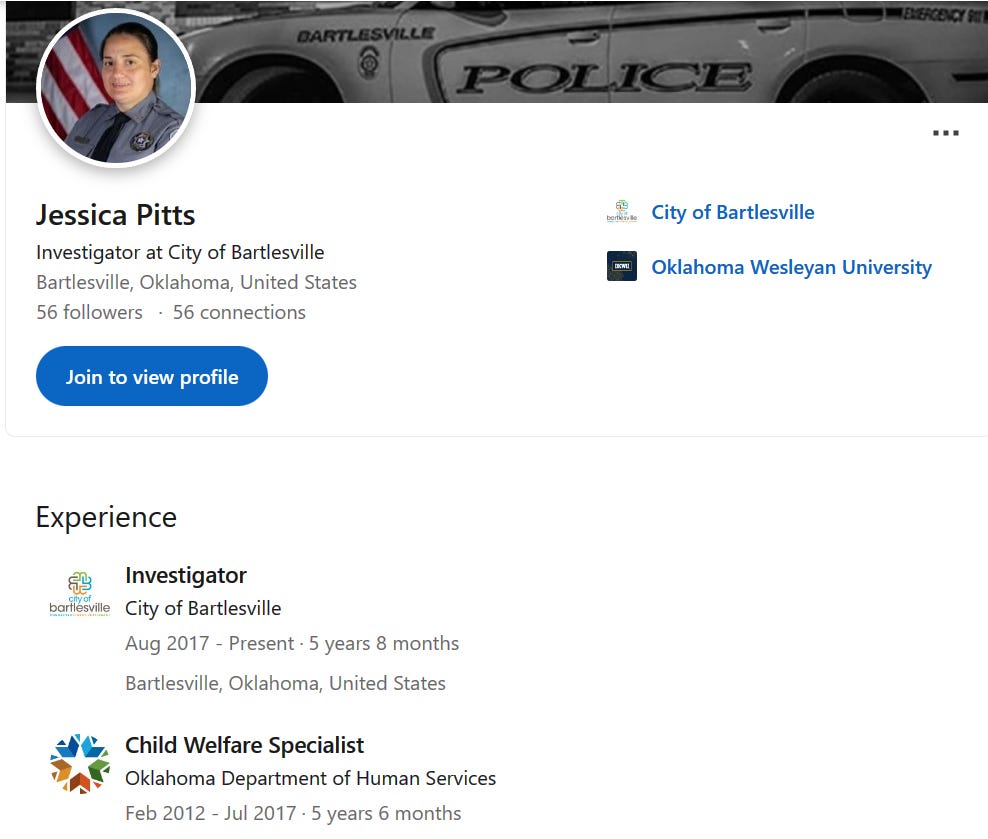This screenshot has width=988, height=839.
Task: Click the Oklahoma Wesleyan University logo icon
Action: 622,266
